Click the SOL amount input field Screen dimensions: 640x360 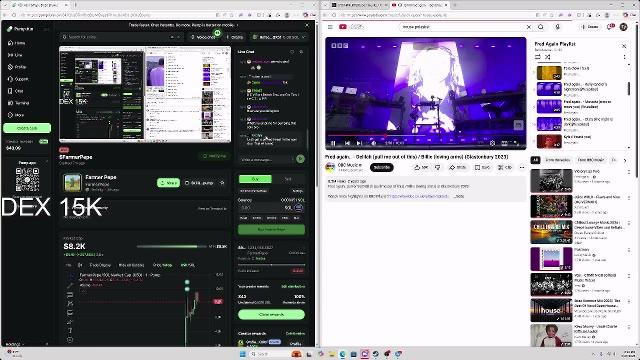(x=266, y=208)
